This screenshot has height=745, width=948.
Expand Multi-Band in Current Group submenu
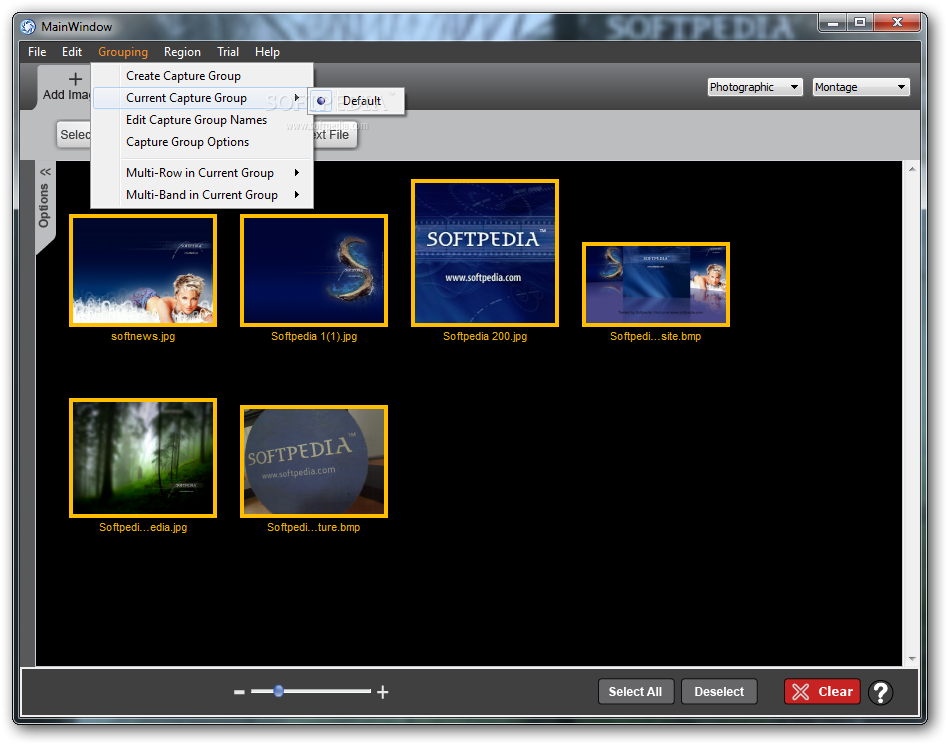[x=202, y=195]
